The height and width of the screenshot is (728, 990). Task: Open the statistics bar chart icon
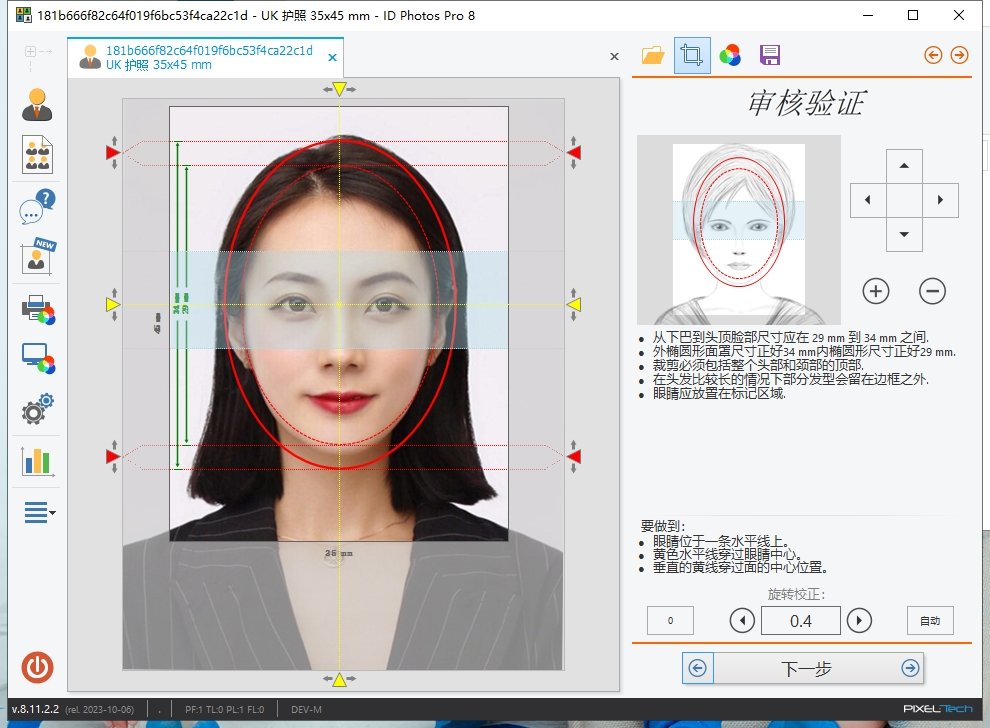click(x=37, y=461)
